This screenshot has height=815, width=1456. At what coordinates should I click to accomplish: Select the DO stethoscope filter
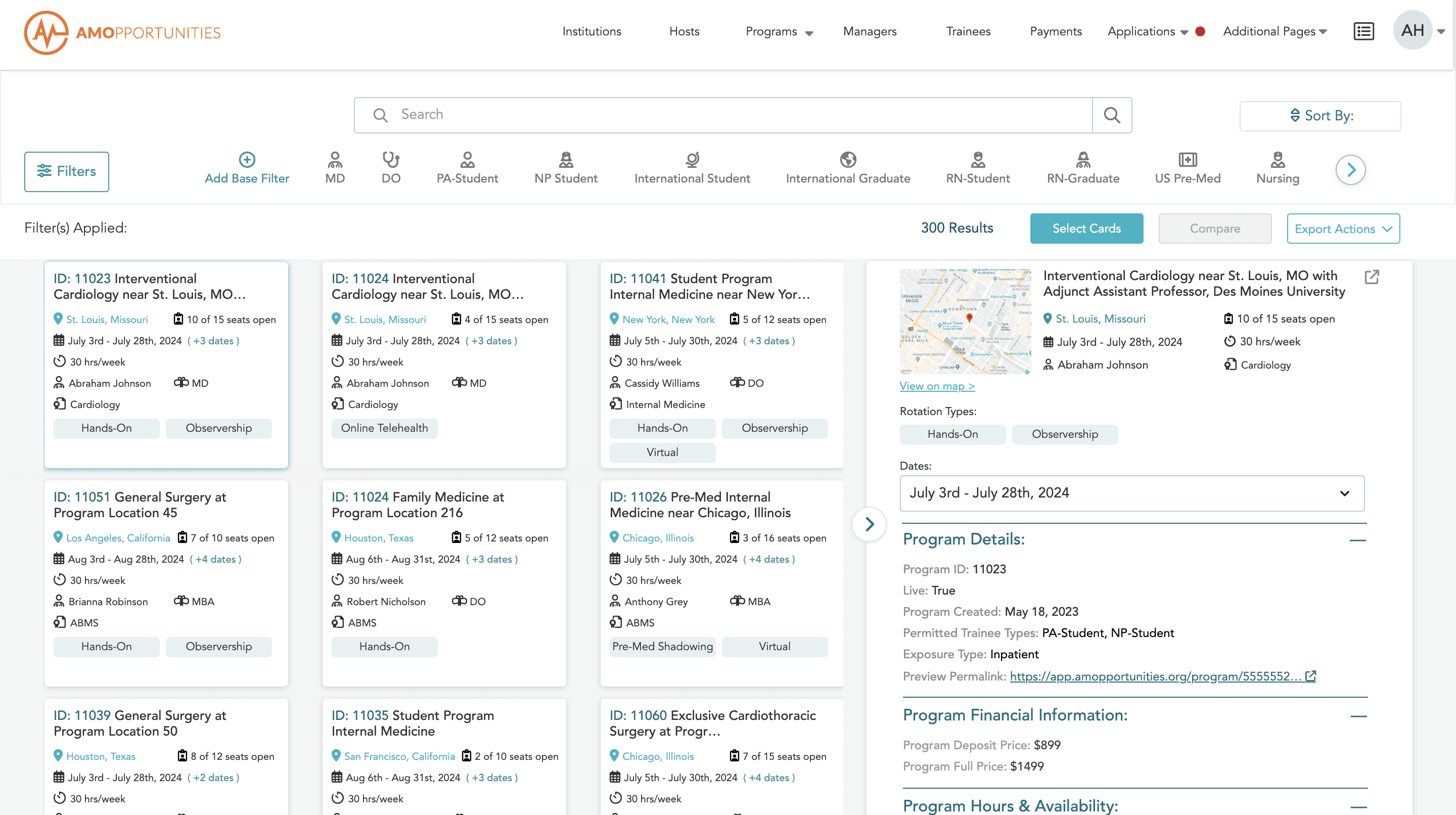tap(391, 168)
